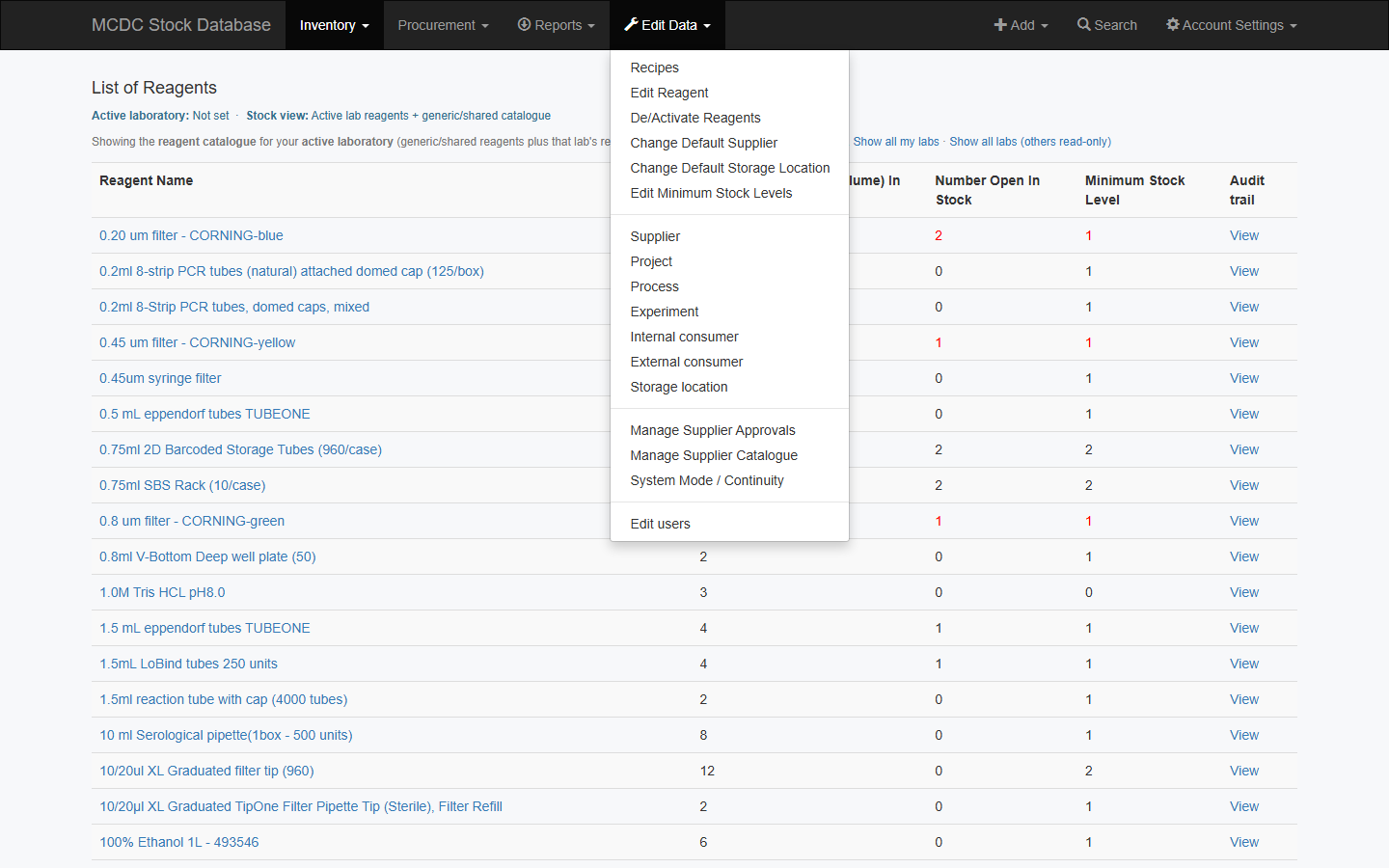
Task: Select Recipes from Edit Data menu
Action: tap(729, 68)
